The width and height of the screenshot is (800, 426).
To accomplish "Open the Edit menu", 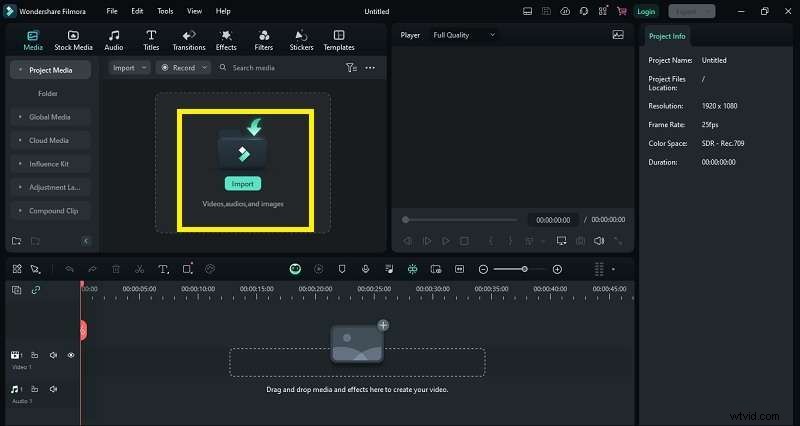I will (x=137, y=11).
